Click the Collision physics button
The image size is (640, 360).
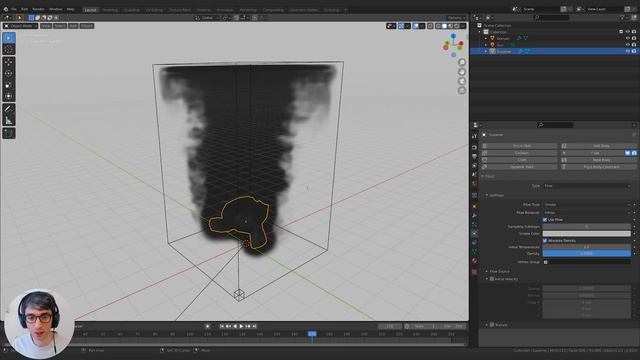[518, 153]
